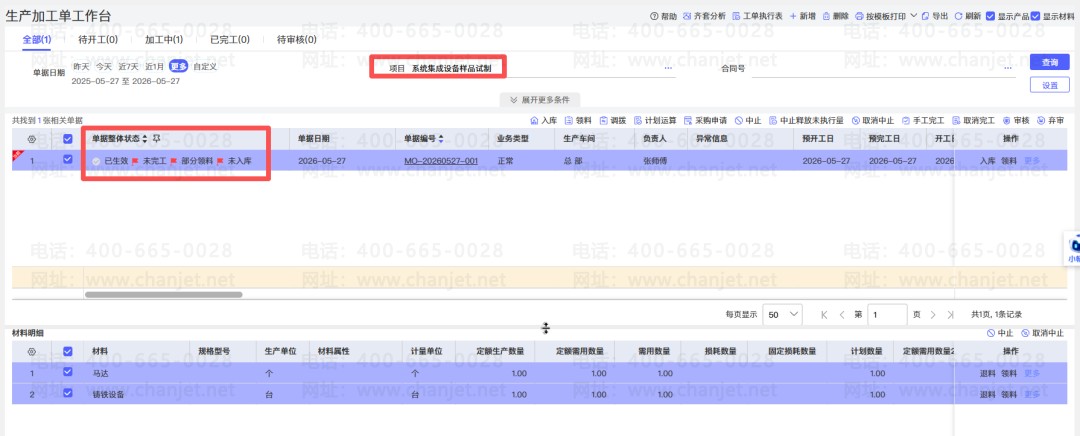Sort by the 单据编号 column
1080x436 pixels.
[441, 138]
